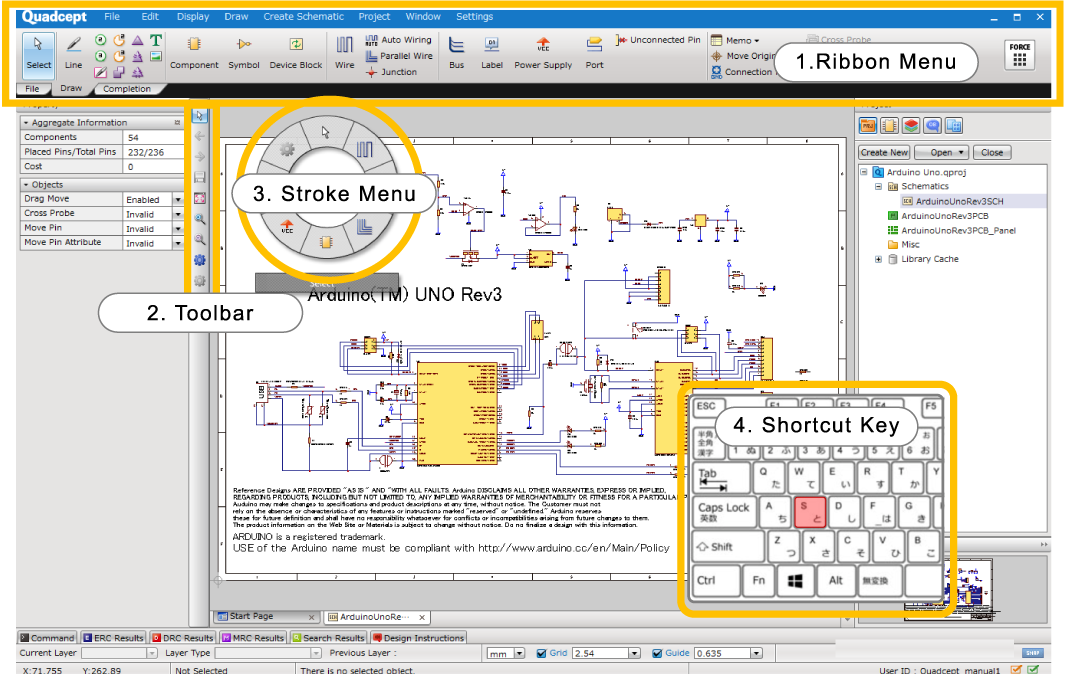Select the Bus tool
This screenshot has height=679, width=1065.
[x=456, y=52]
